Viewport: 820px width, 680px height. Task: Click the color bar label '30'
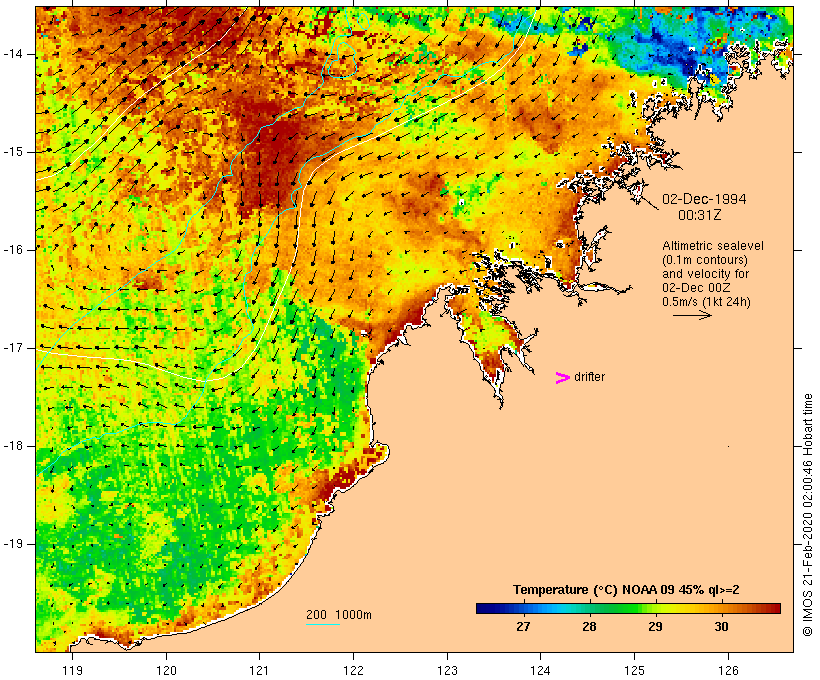(721, 626)
